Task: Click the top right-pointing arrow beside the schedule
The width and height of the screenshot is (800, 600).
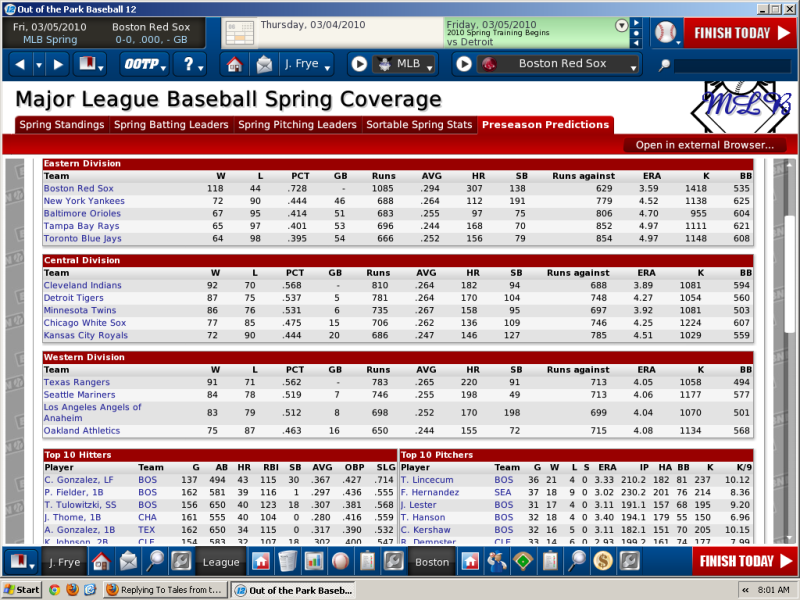Action: 636,23
